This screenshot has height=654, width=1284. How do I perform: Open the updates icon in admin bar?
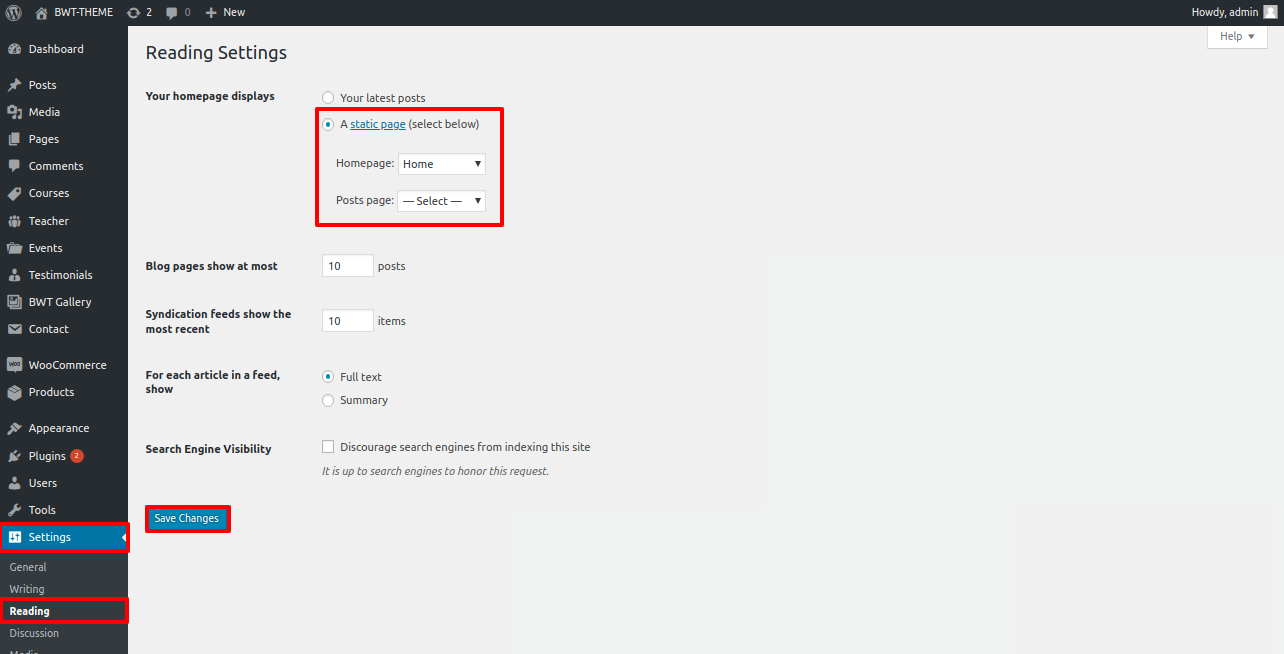tap(134, 12)
